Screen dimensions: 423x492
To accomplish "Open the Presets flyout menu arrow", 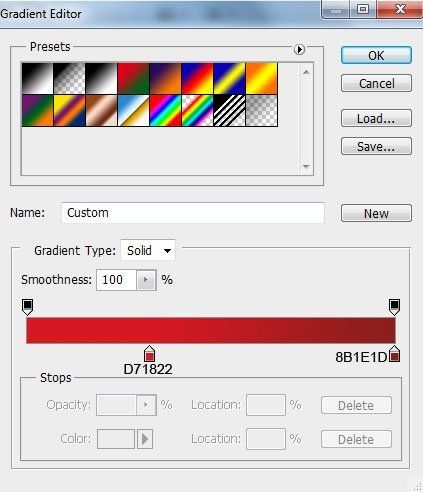I will click(x=299, y=50).
